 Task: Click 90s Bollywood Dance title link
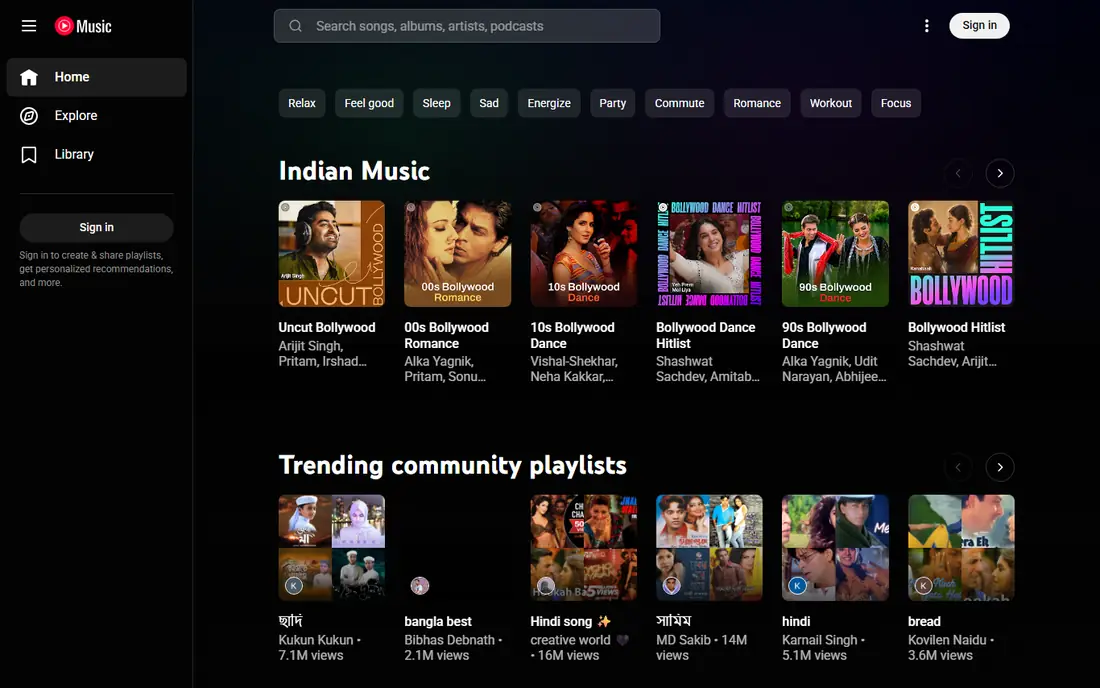[824, 335]
